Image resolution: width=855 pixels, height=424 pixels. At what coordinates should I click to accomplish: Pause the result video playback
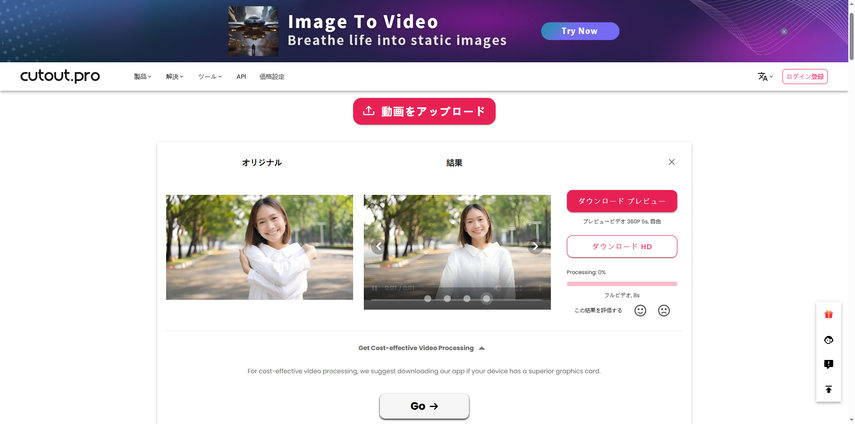click(x=374, y=288)
